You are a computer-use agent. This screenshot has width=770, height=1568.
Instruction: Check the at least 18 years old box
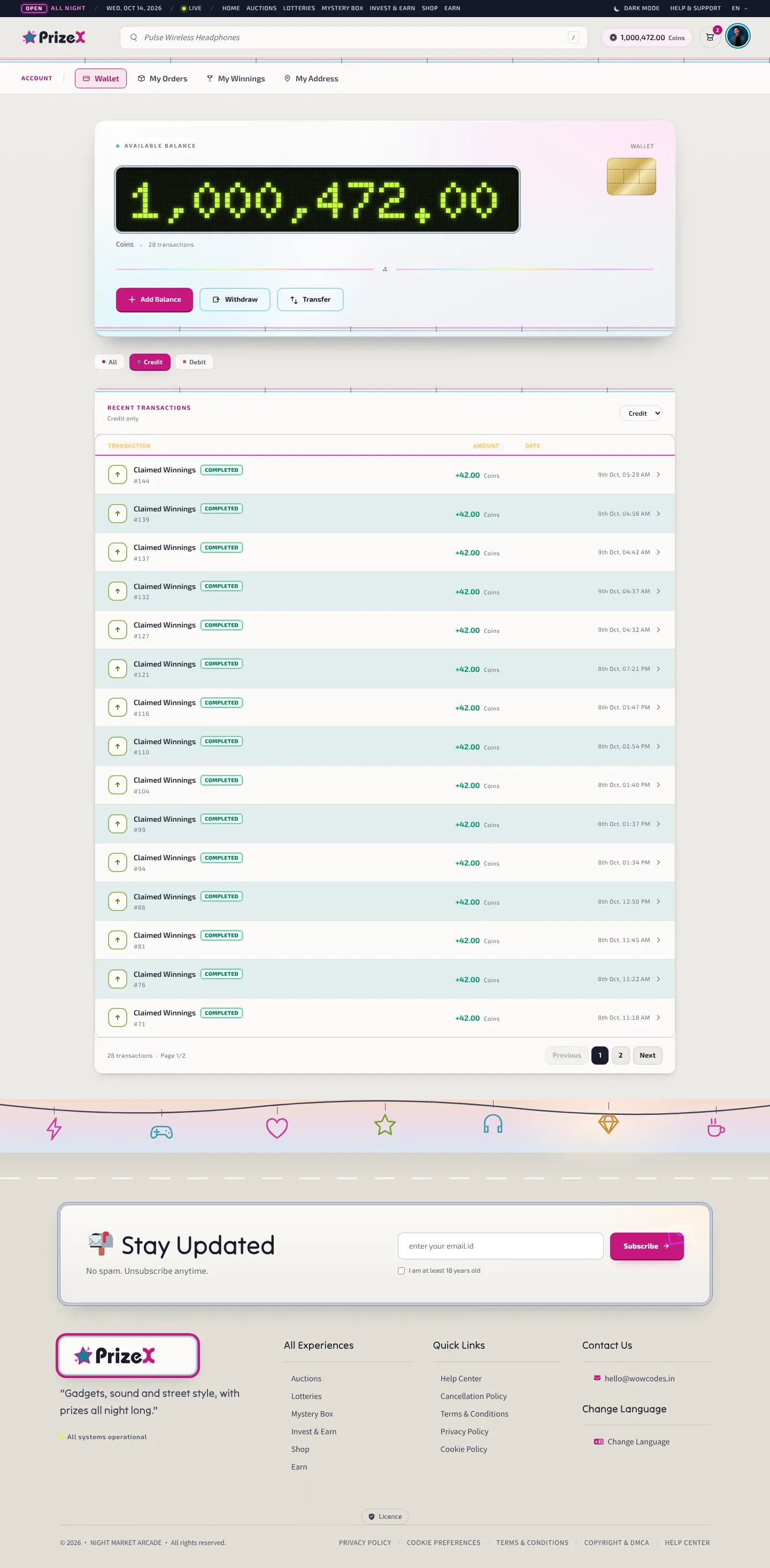click(x=402, y=1271)
